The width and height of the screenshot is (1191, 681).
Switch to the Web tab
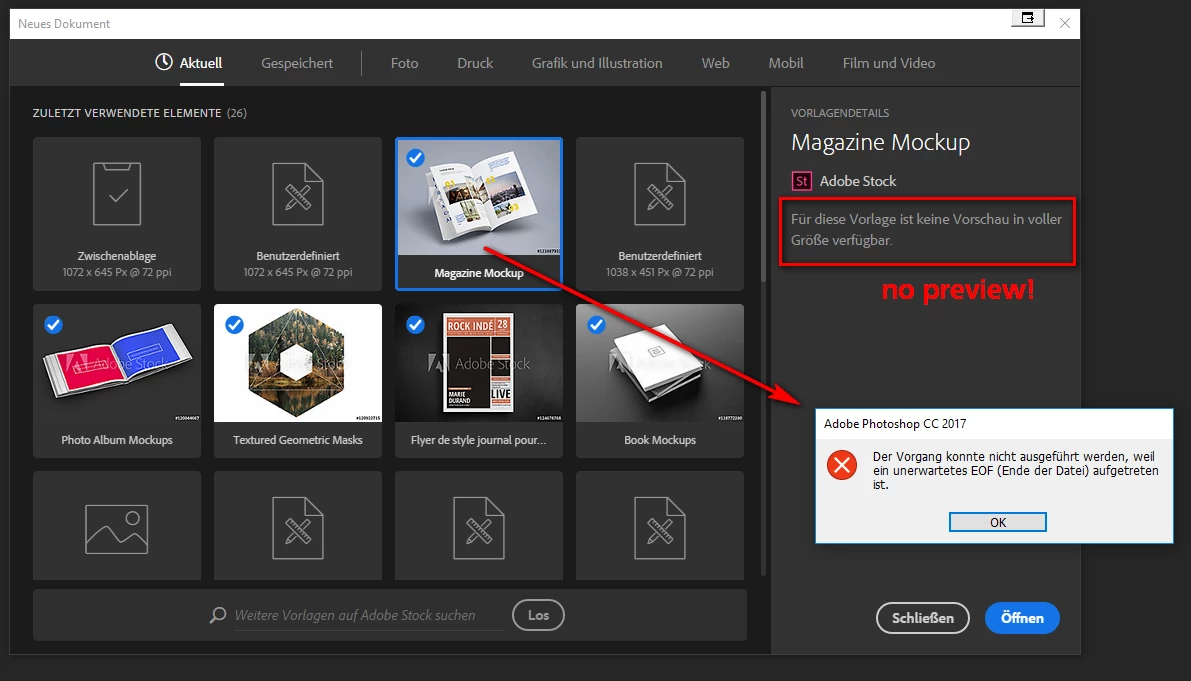(716, 63)
